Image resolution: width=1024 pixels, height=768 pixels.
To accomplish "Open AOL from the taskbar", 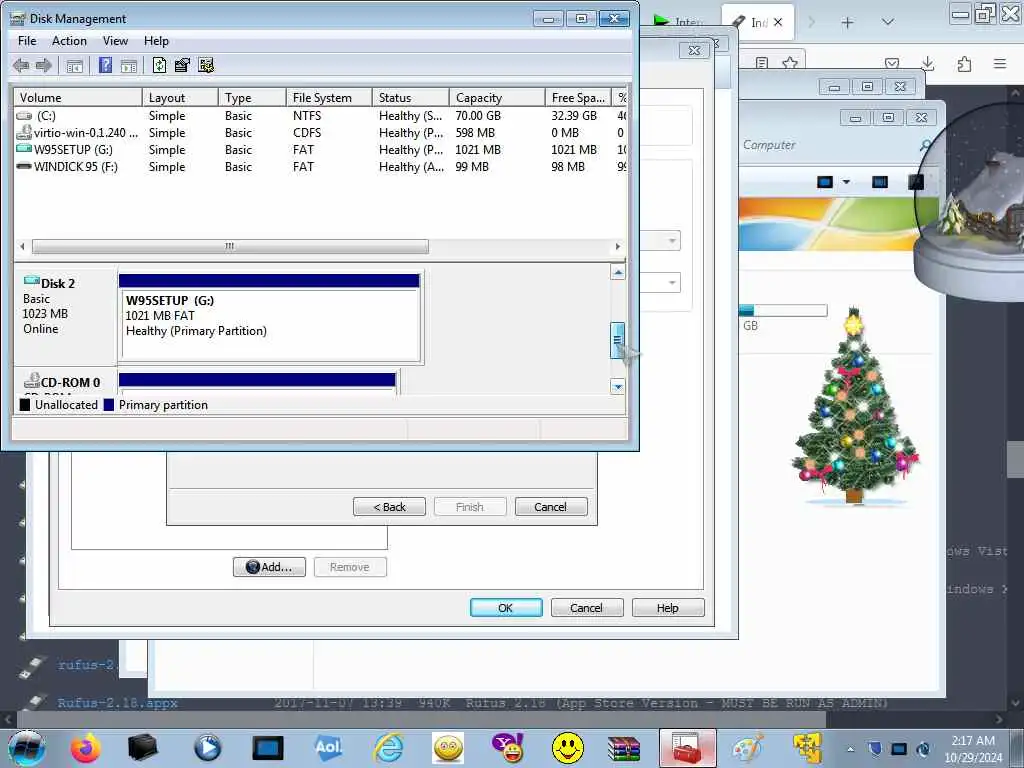I will pyautogui.click(x=328, y=748).
